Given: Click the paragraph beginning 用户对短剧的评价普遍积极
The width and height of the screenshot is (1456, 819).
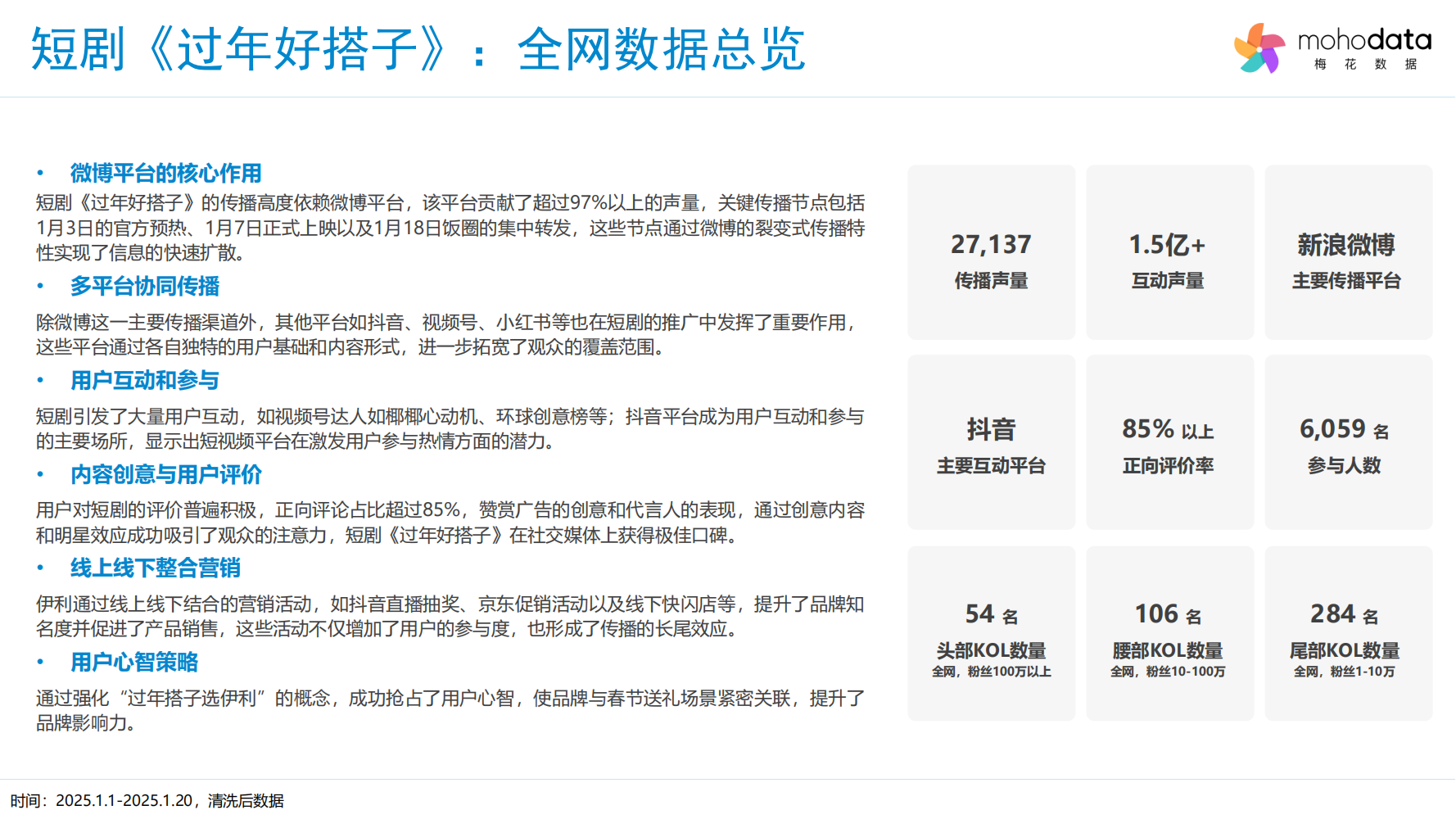Looking at the screenshot, I should 450,523.
